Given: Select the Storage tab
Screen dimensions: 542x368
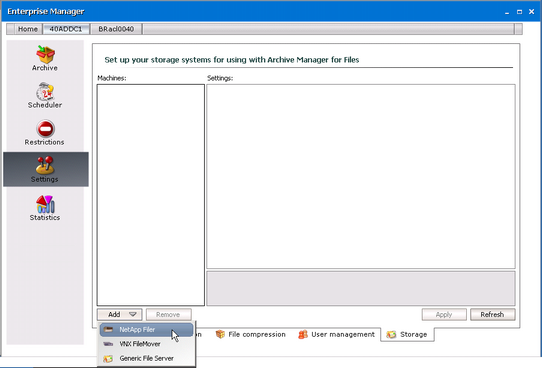Looking at the screenshot, I should click(407, 334).
